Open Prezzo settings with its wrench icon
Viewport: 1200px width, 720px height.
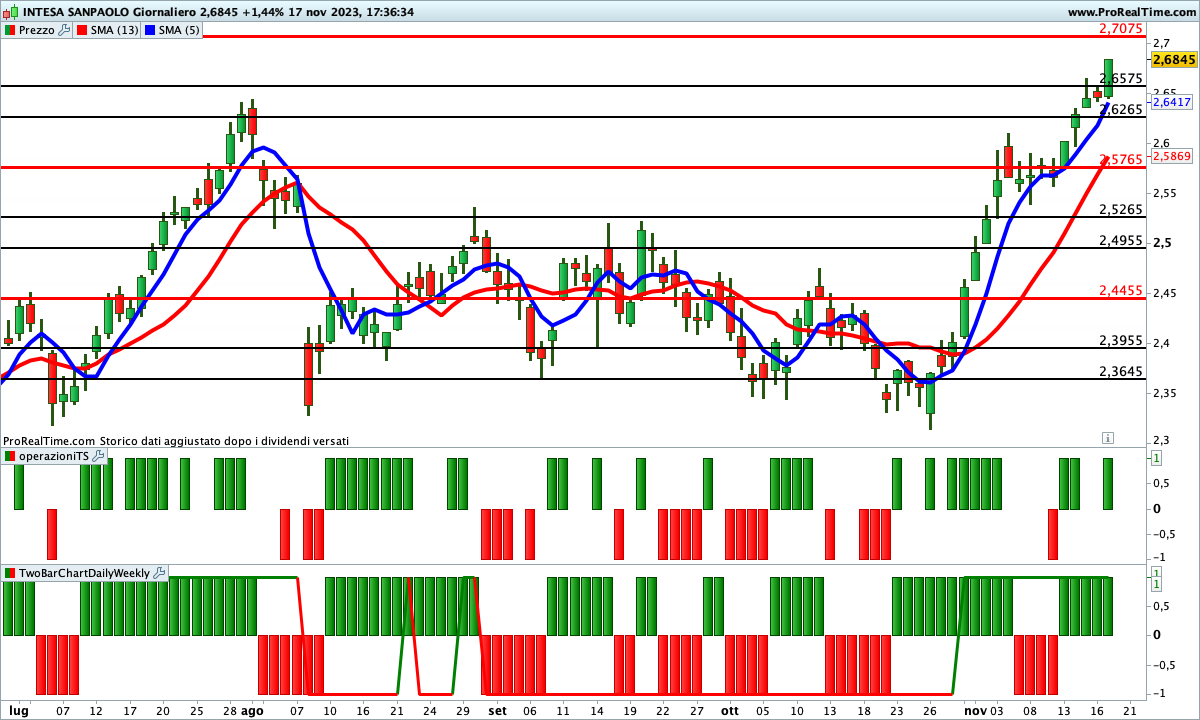click(65, 30)
